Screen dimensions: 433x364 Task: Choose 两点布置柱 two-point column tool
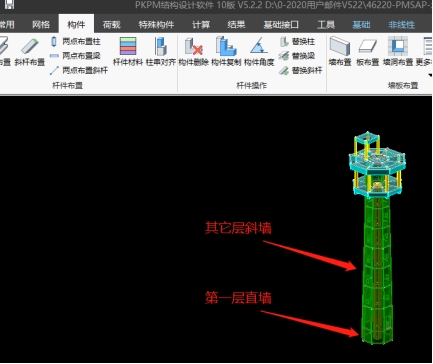coord(76,41)
